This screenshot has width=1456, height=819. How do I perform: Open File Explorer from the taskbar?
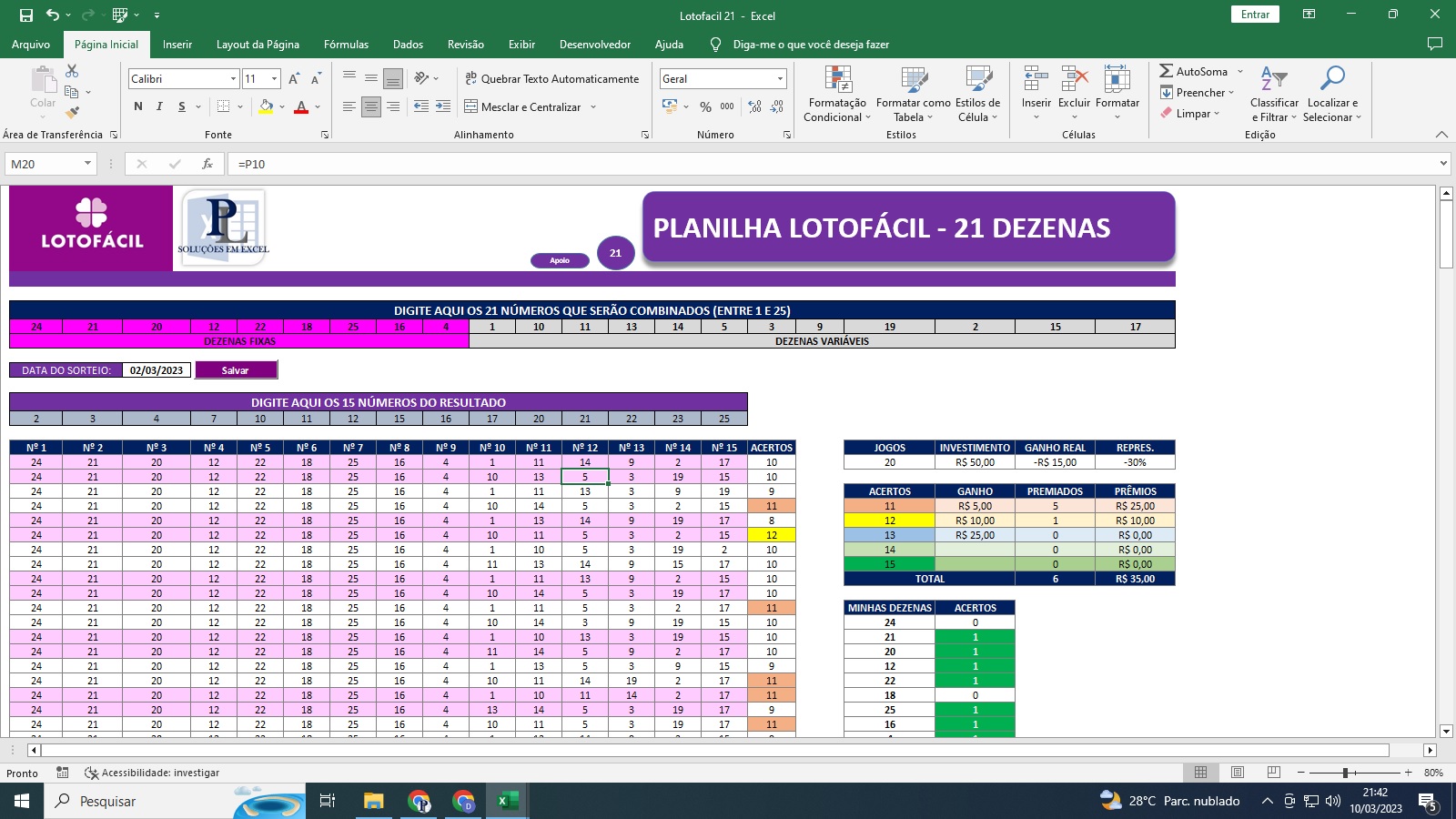[x=374, y=801]
